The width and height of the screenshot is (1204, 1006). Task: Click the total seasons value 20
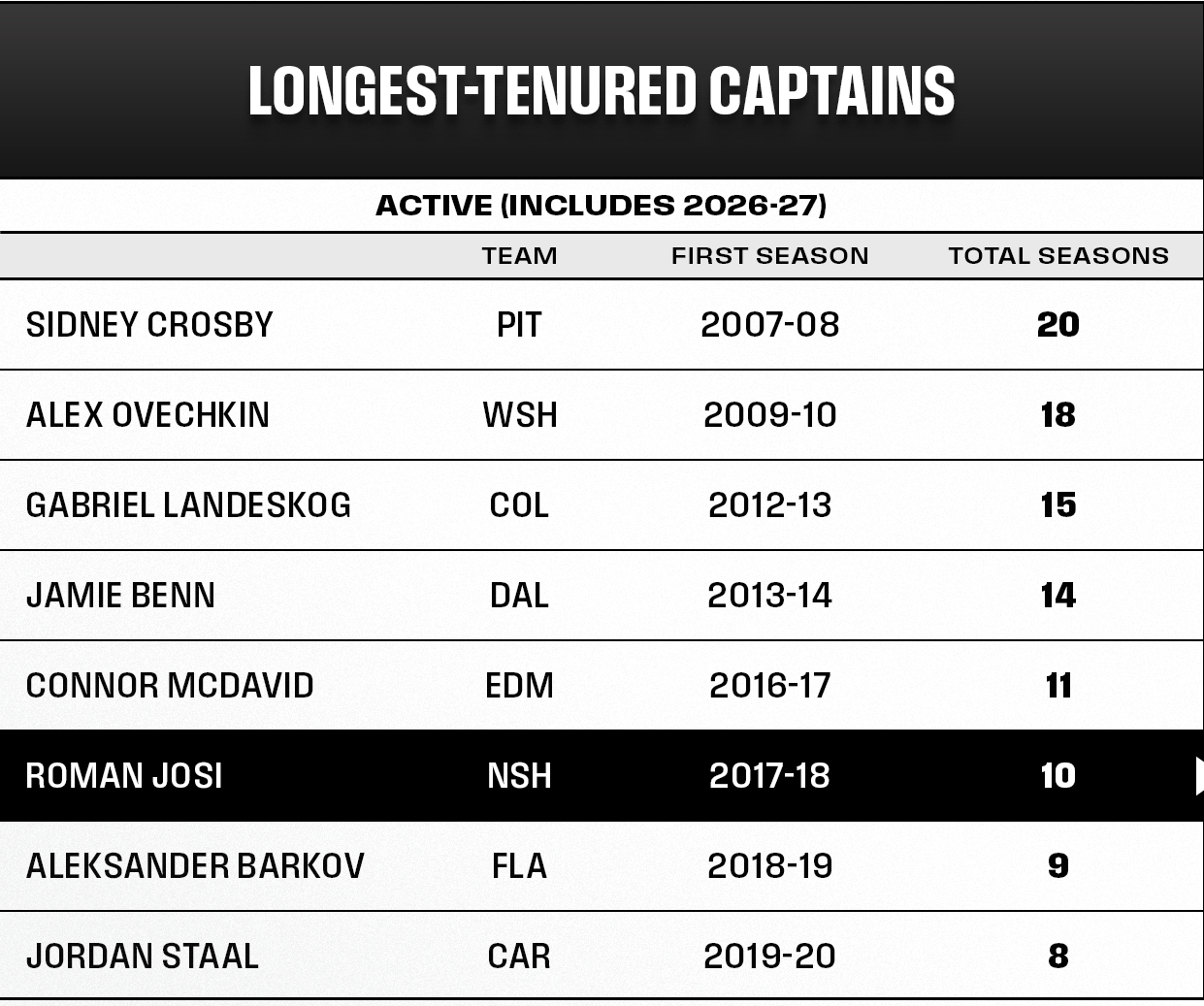click(1058, 325)
